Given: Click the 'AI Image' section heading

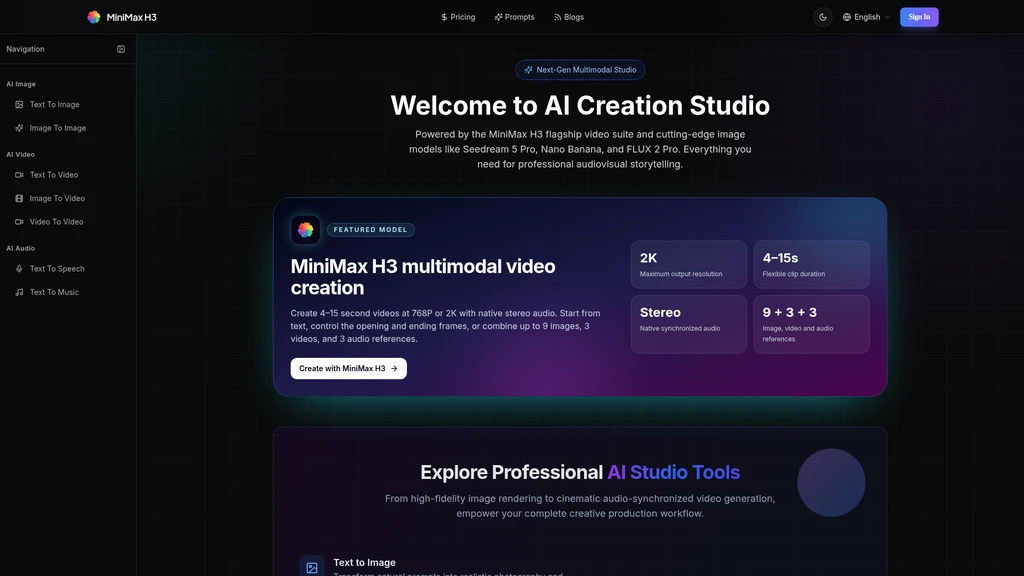Looking at the screenshot, I should coord(21,84).
